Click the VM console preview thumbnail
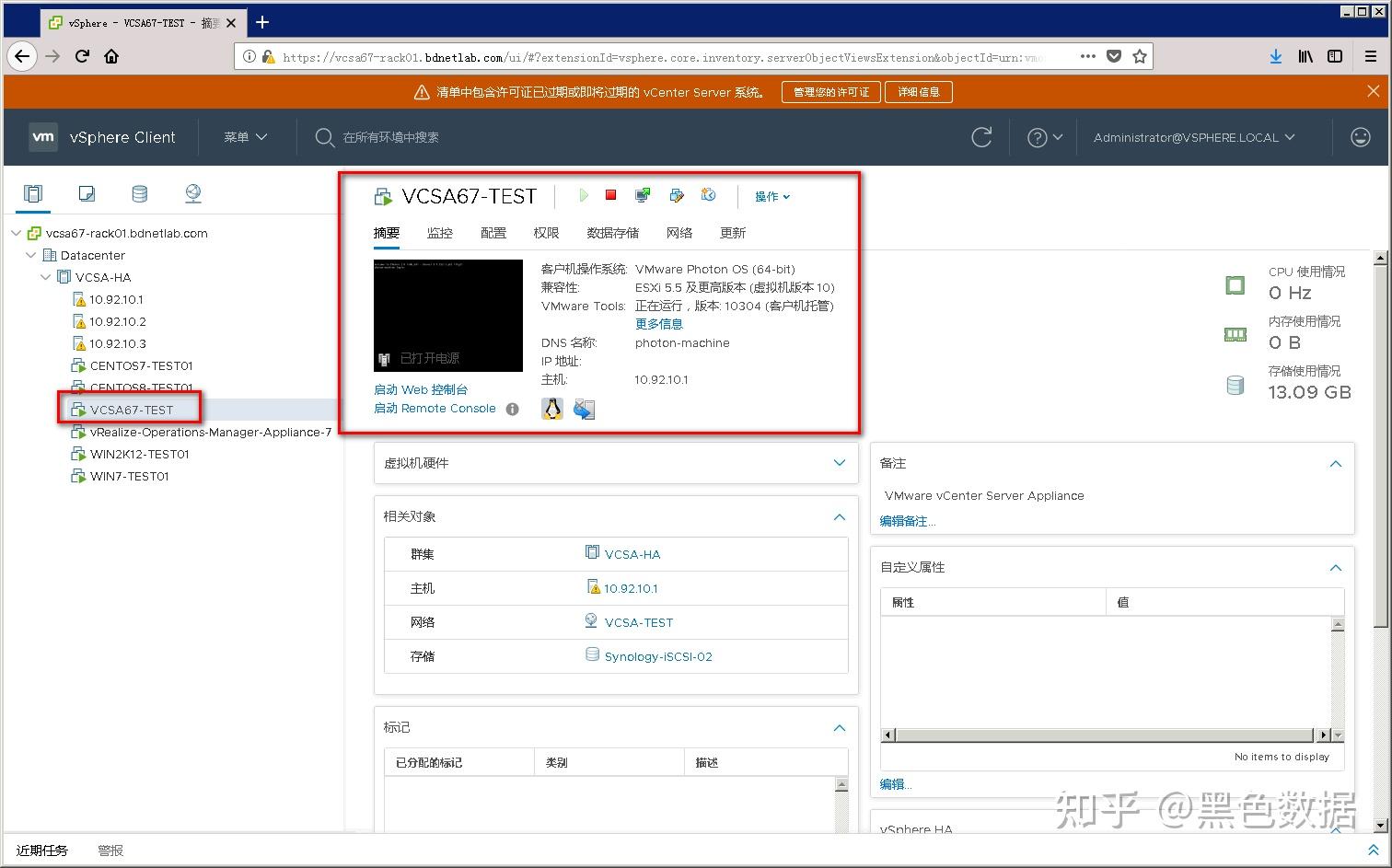 coord(448,315)
